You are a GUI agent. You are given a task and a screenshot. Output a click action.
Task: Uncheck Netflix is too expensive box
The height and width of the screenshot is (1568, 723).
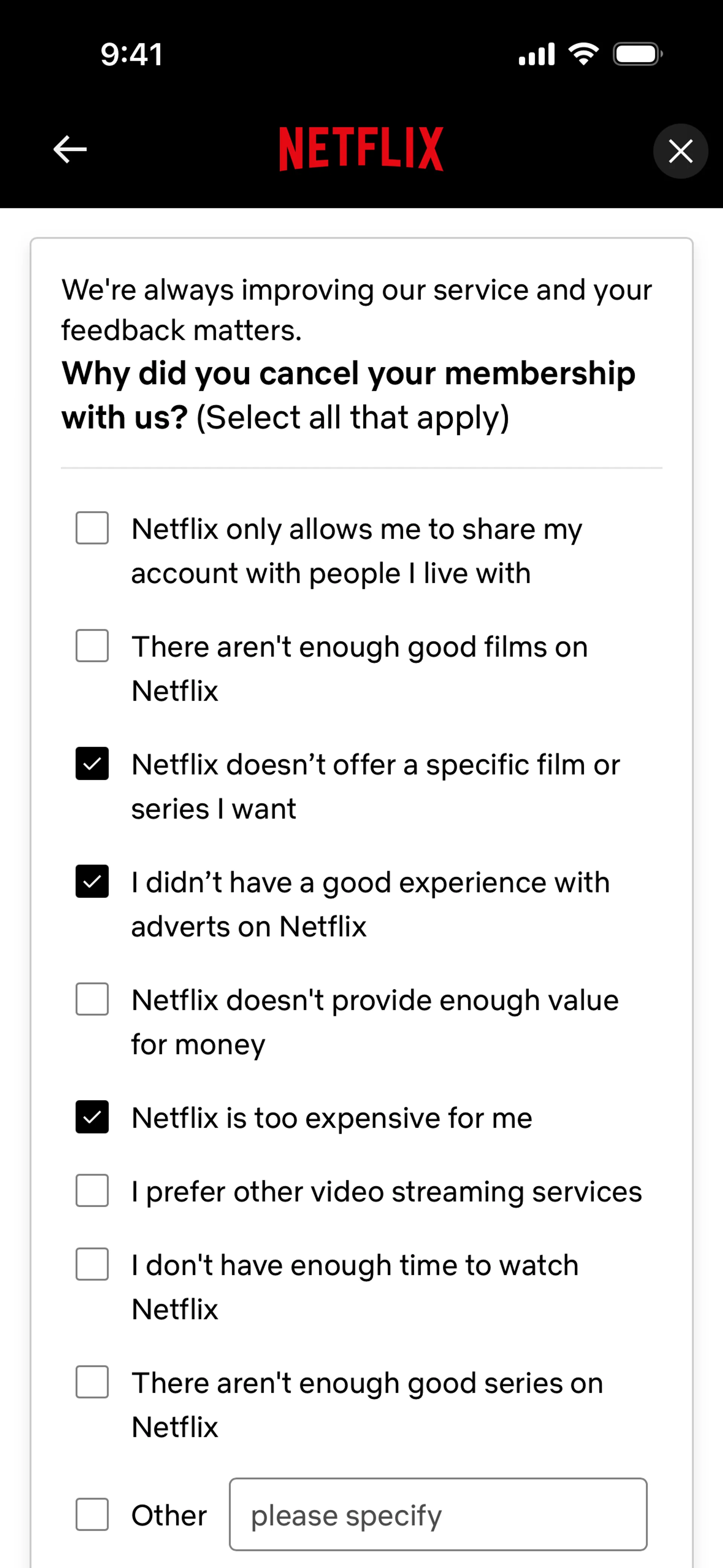coord(92,1117)
